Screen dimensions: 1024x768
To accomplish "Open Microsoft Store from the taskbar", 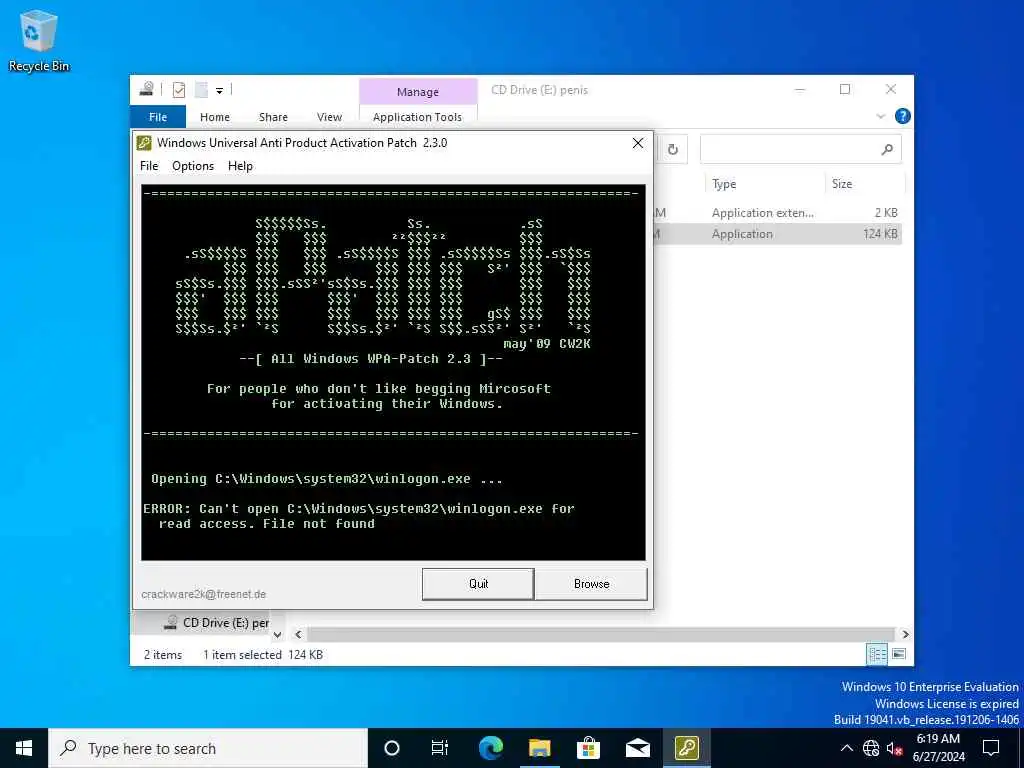I will (588, 748).
